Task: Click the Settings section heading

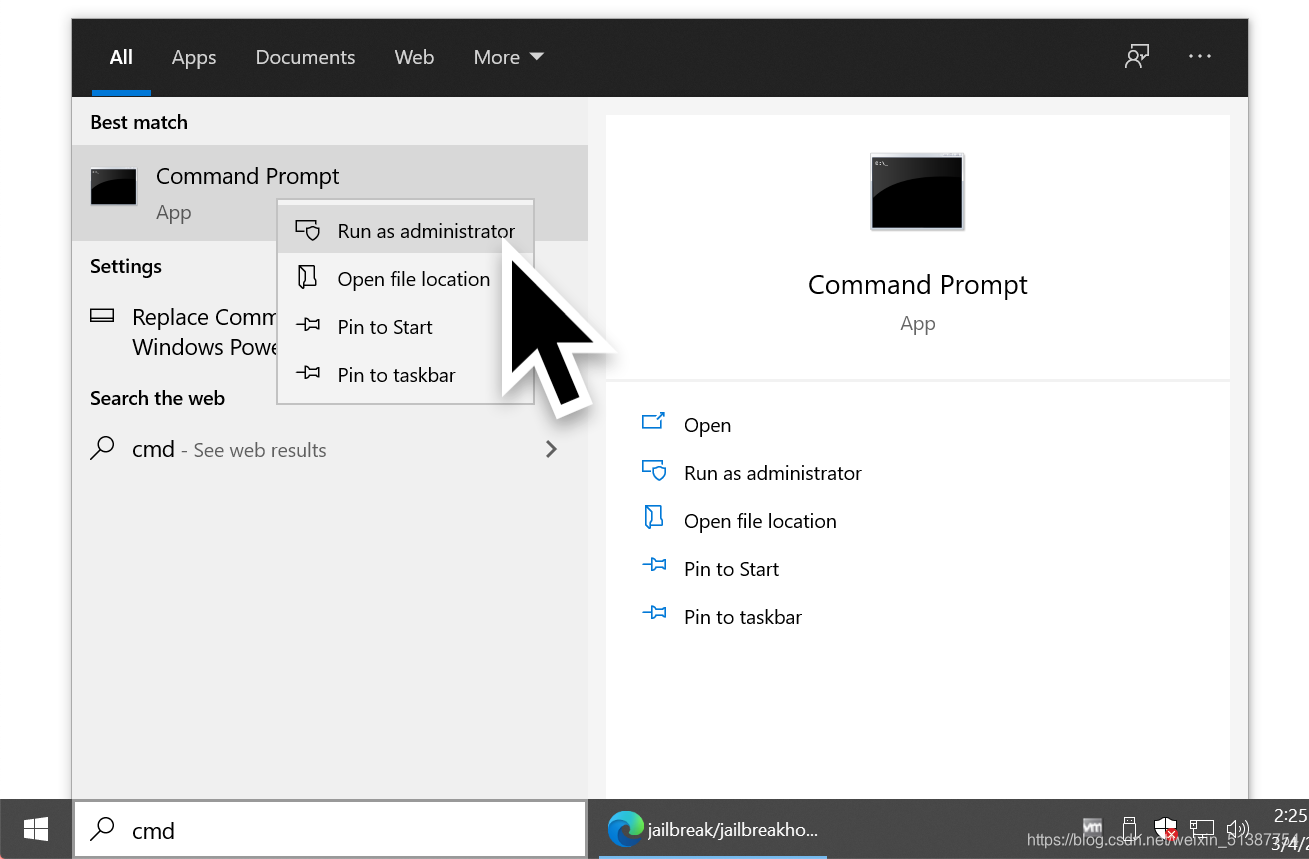Action: pos(126,266)
